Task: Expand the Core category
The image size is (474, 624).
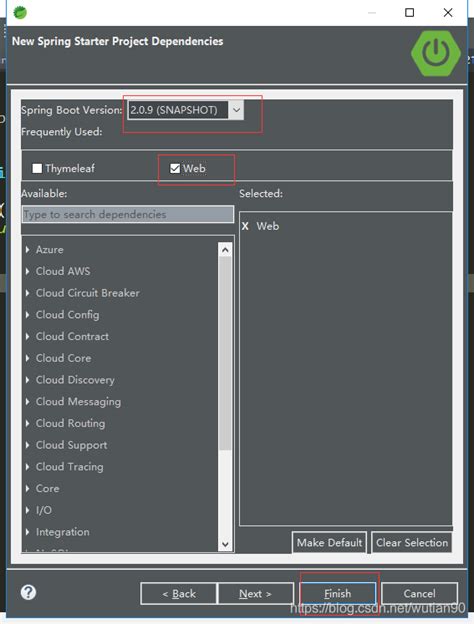Action: coord(27,488)
